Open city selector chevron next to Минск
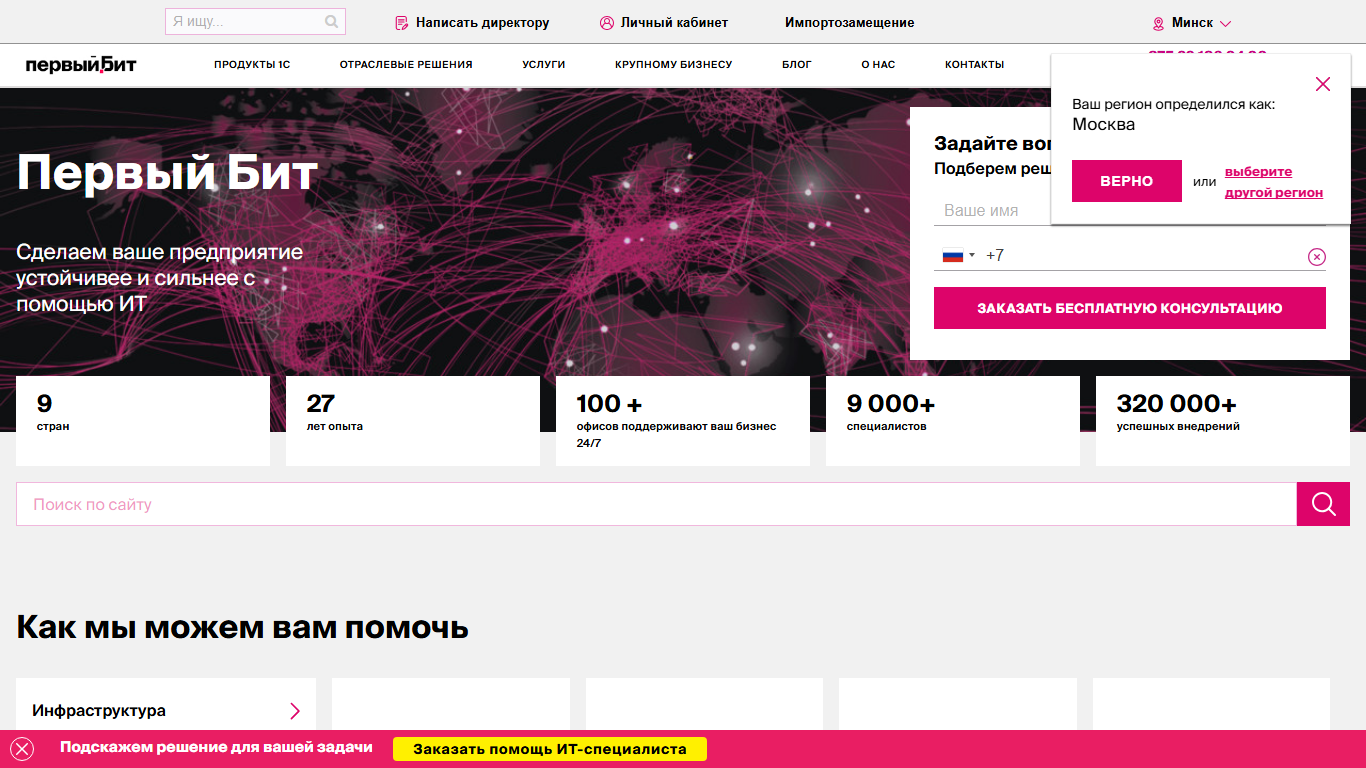Viewport: 1366px width, 768px height. point(1226,23)
